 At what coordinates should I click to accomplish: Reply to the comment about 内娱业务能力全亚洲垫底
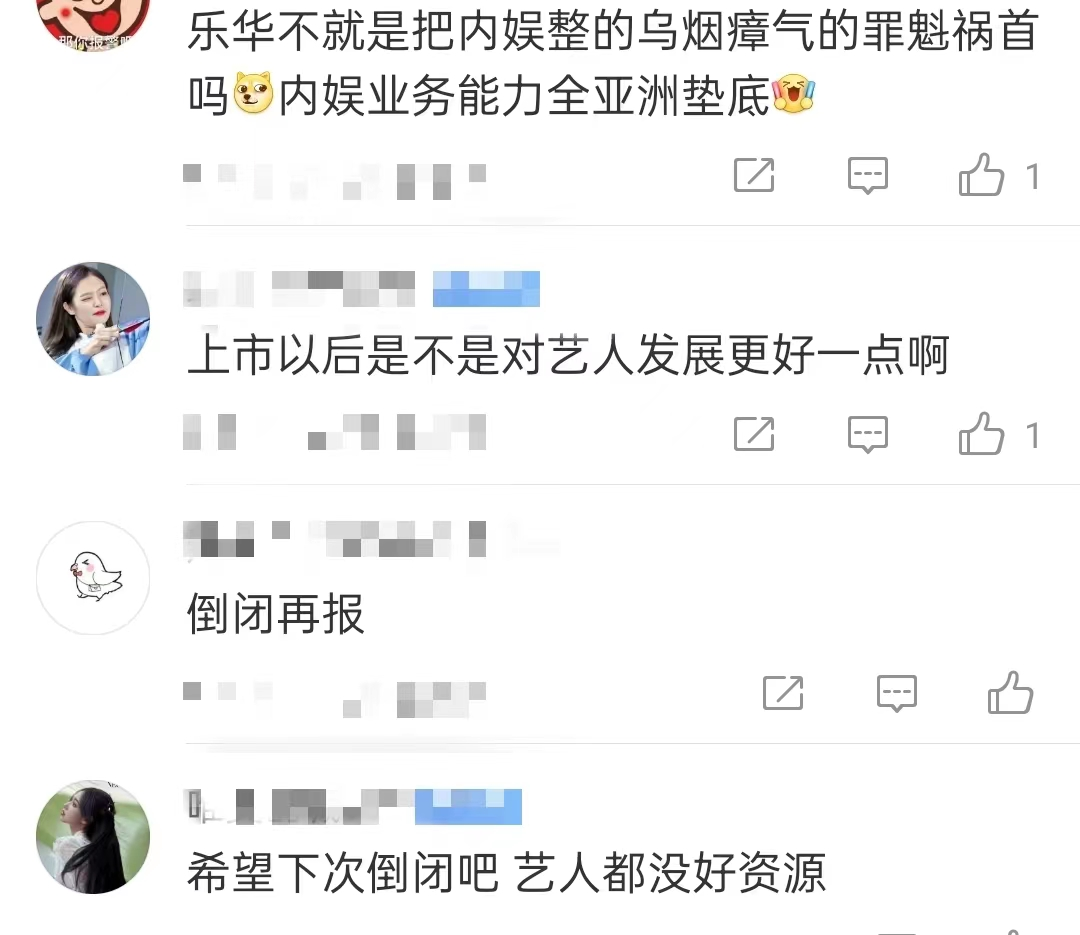868,176
